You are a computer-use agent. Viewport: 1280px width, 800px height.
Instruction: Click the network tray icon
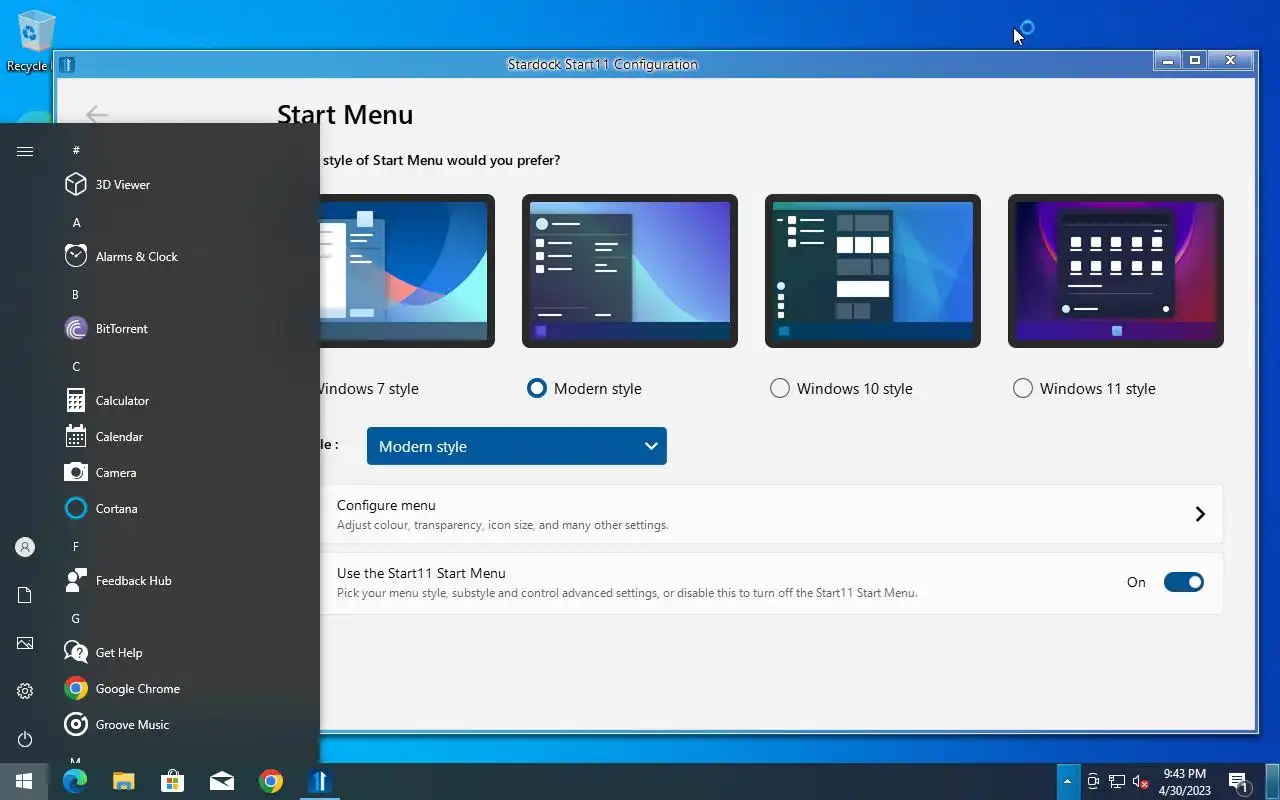point(1116,781)
